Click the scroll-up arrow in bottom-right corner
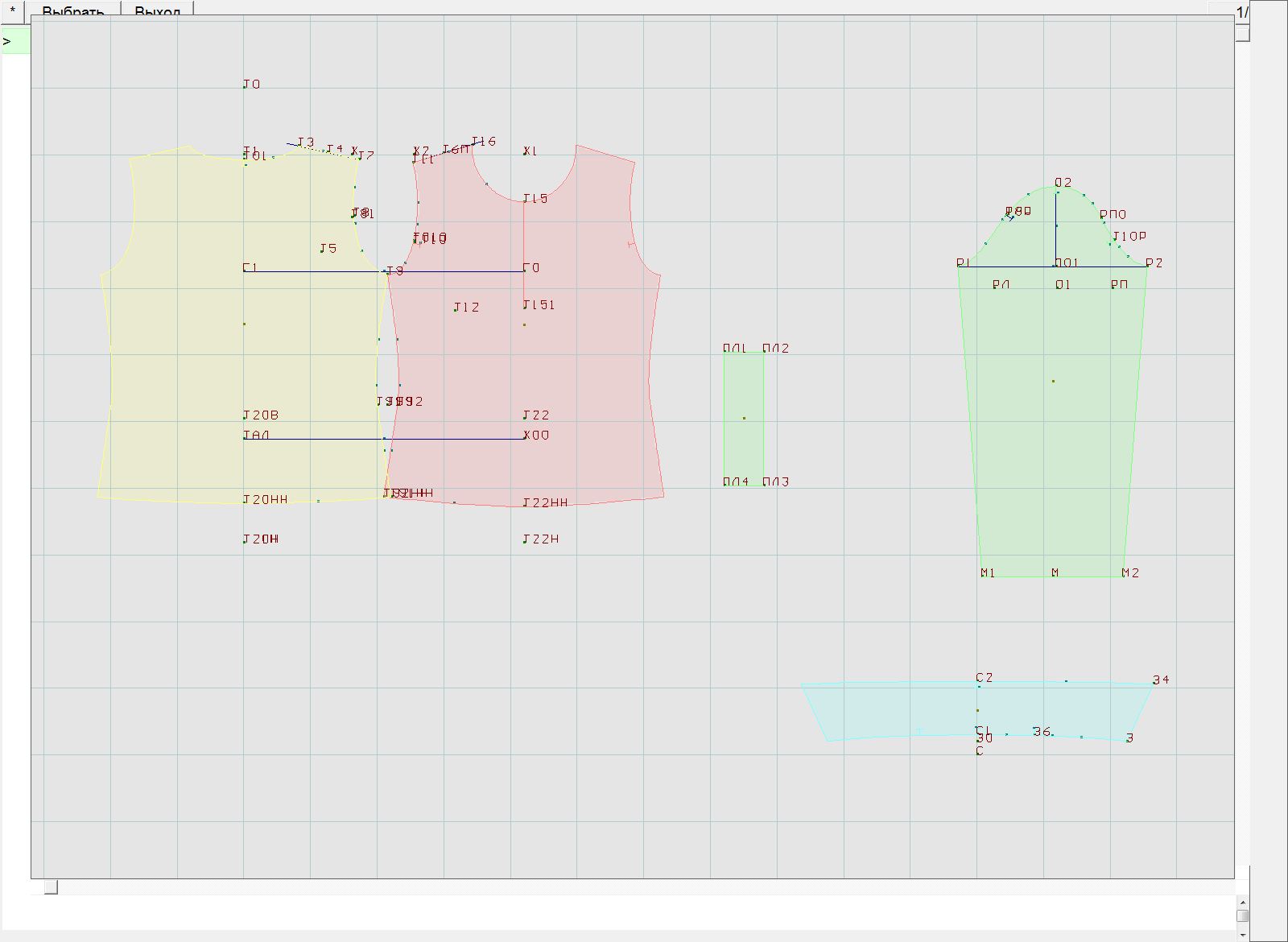This screenshot has height=942, width=1288. pyautogui.click(x=1242, y=903)
